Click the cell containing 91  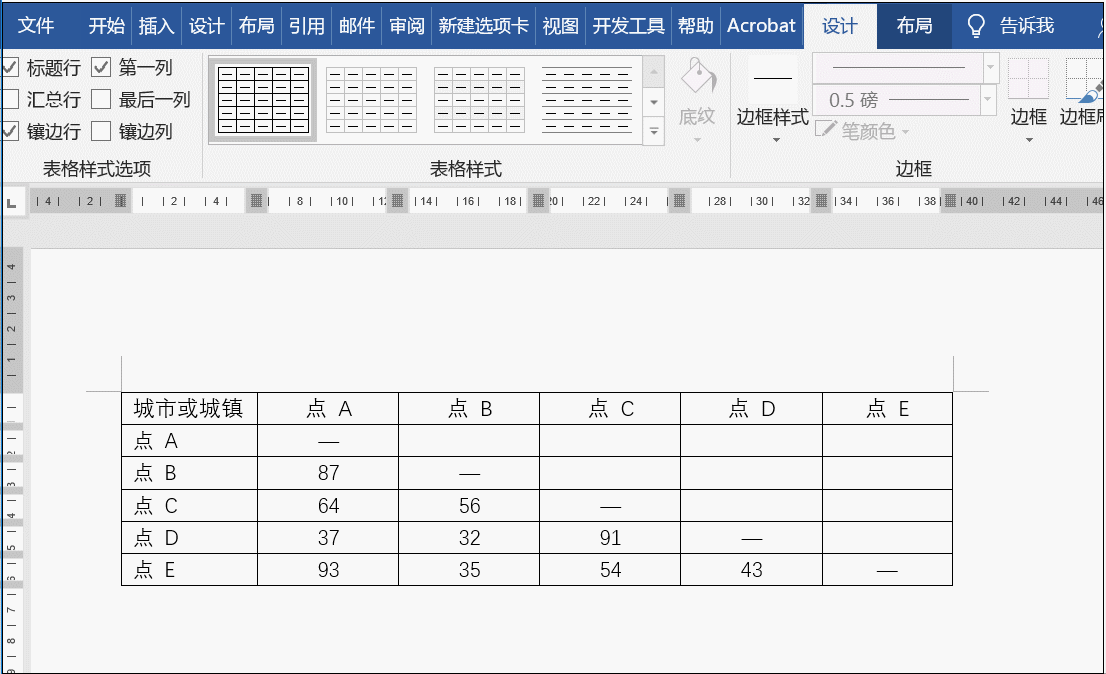click(610, 537)
